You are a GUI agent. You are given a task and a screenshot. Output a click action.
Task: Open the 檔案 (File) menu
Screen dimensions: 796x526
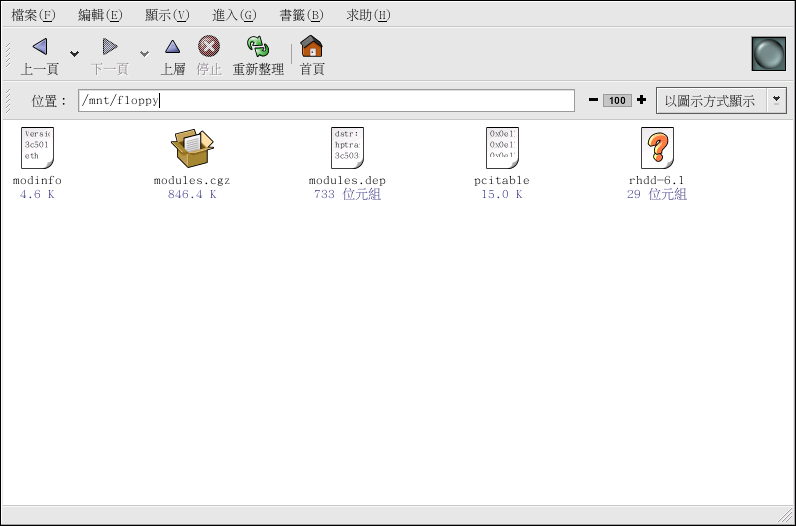coord(33,15)
